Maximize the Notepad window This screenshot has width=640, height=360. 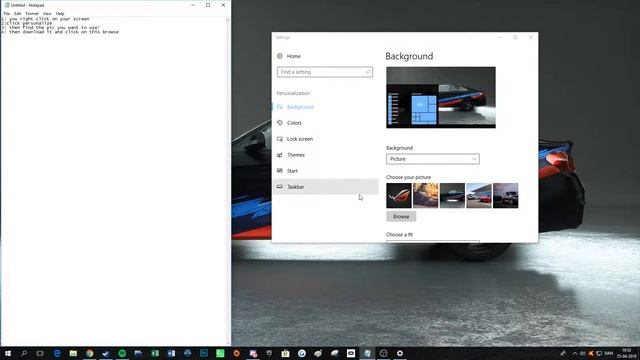point(208,5)
